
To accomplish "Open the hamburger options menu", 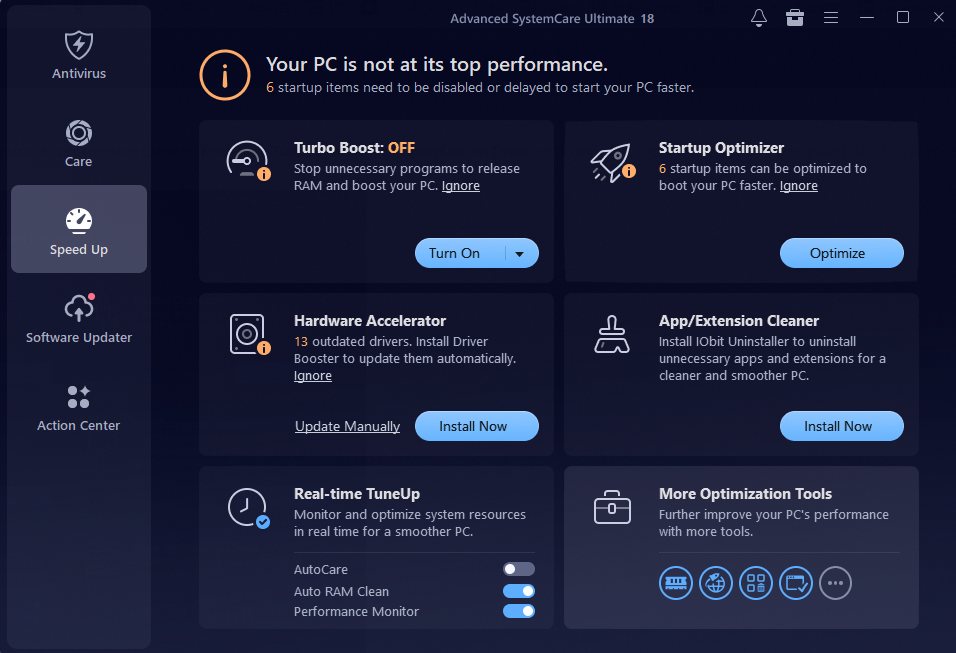I will pos(830,18).
